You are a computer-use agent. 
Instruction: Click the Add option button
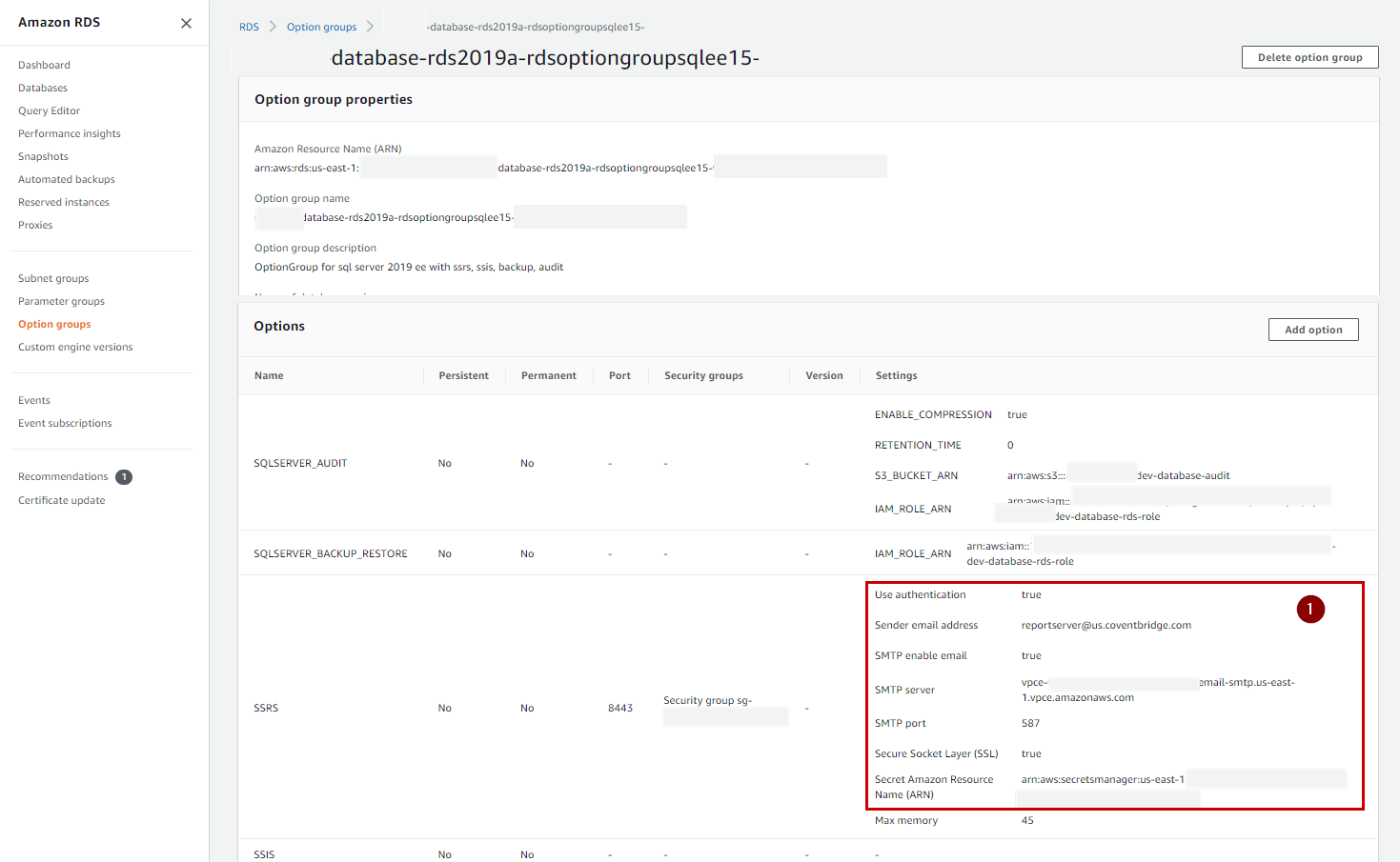[x=1312, y=329]
